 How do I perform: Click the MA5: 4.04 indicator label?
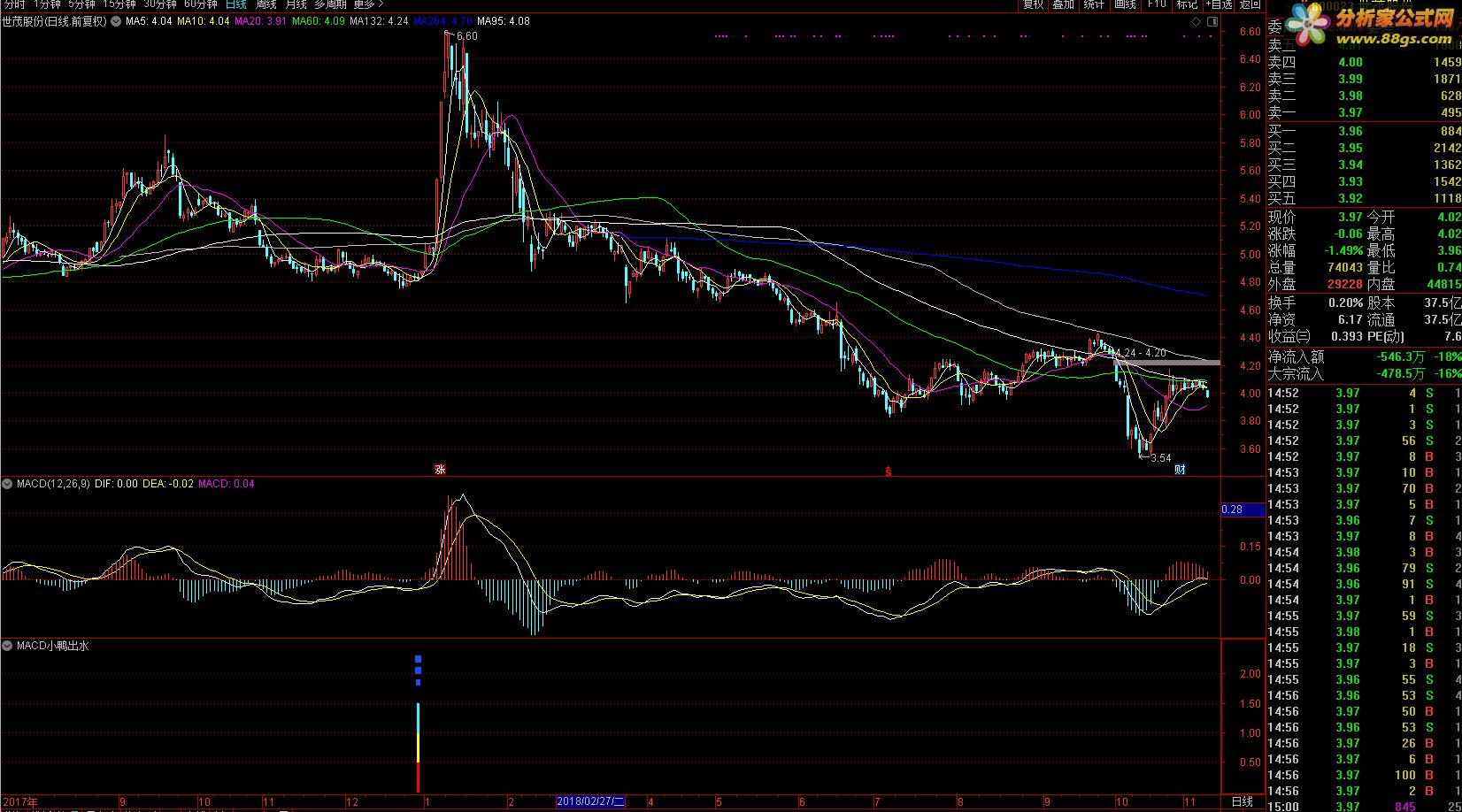(x=149, y=21)
